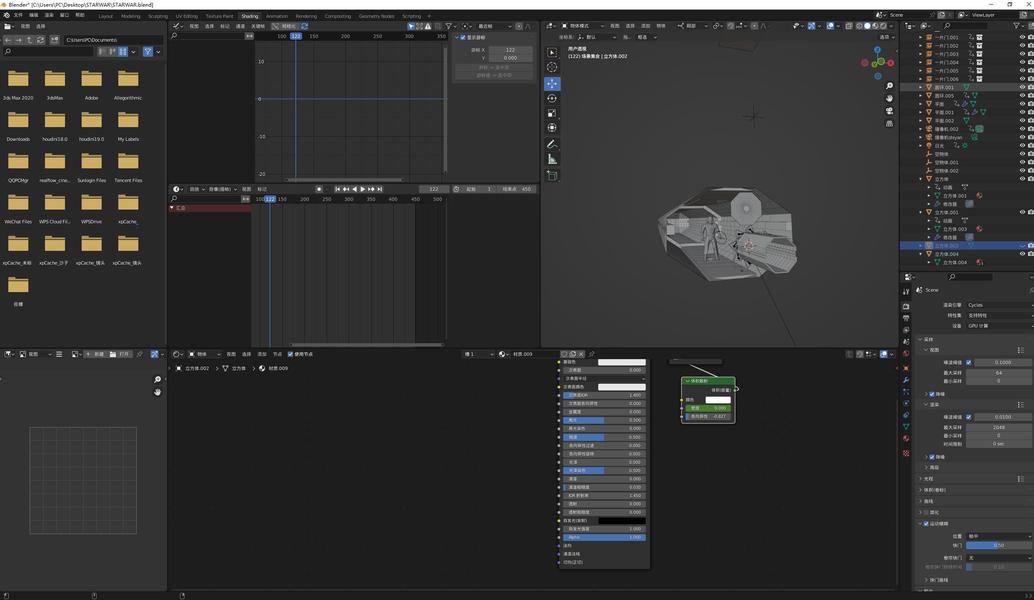This screenshot has height=600, width=1034.
Task: Open the Cycles render engine dropdown
Action: point(999,305)
